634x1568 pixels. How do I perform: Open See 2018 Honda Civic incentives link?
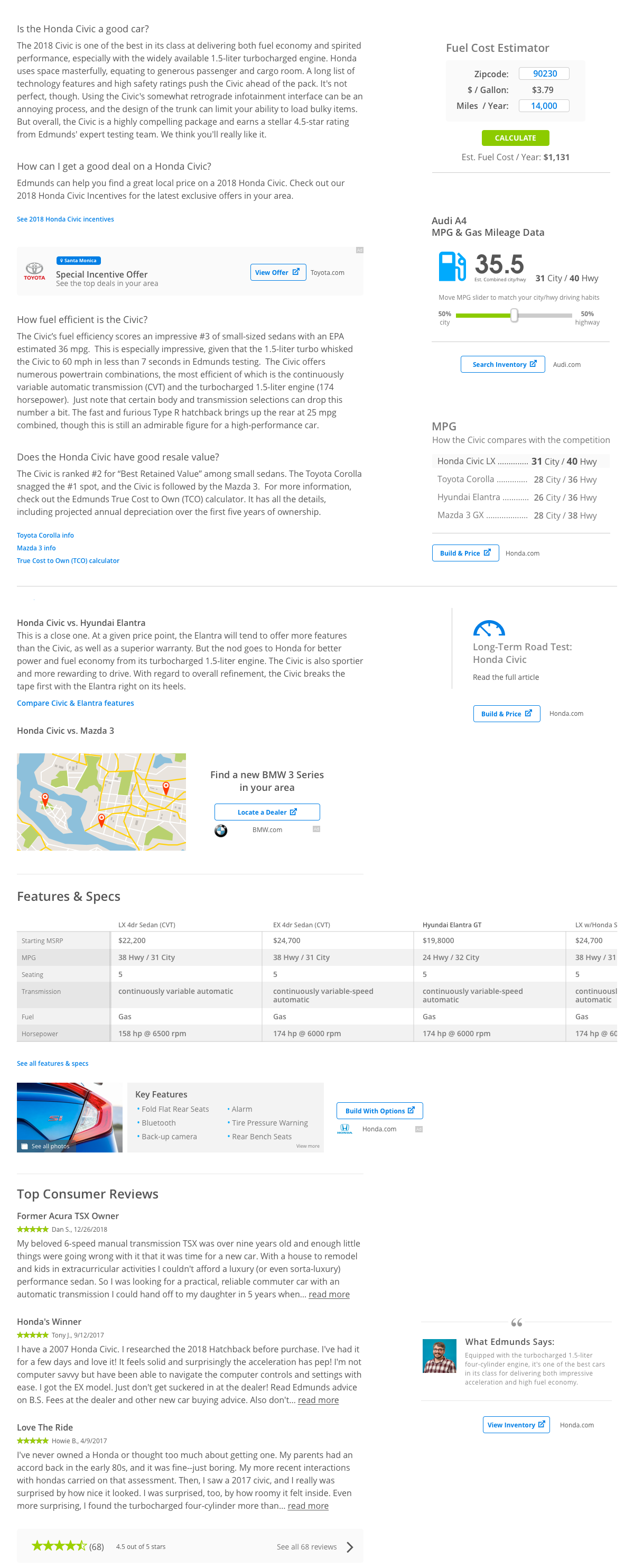65,219
